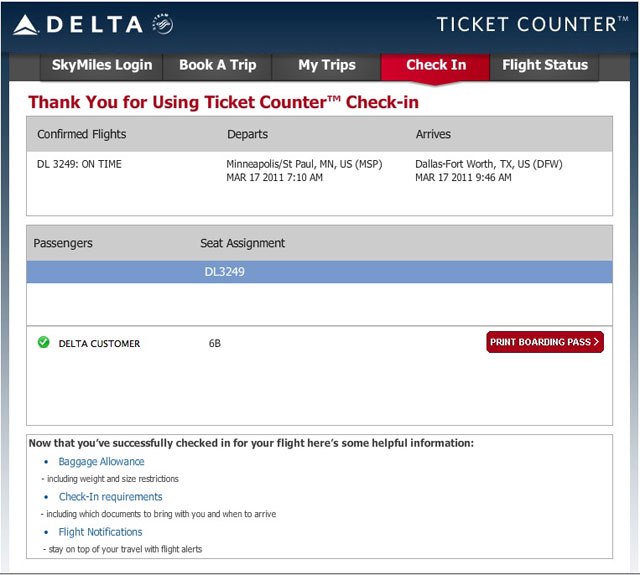Screen dimensions: 640x575
Task: Click the SkyTeam emblem beside Delta
Action: click(162, 24)
